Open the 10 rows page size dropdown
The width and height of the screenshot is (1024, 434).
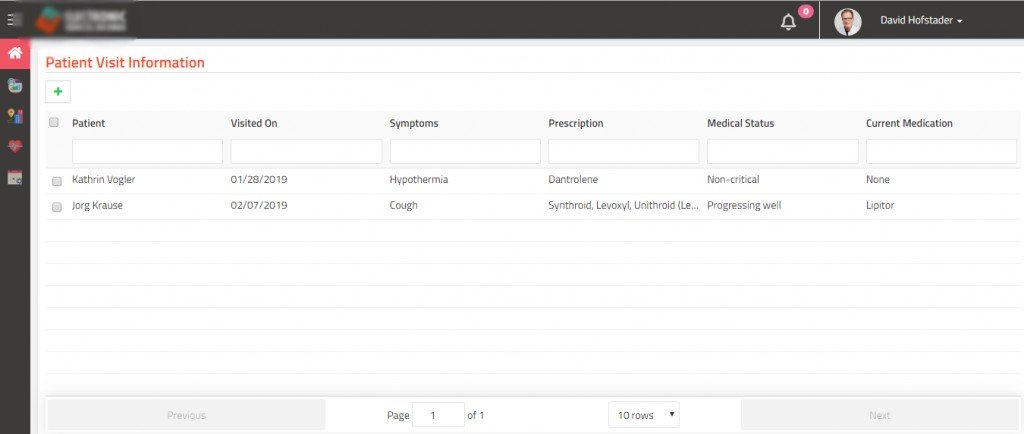coord(643,415)
